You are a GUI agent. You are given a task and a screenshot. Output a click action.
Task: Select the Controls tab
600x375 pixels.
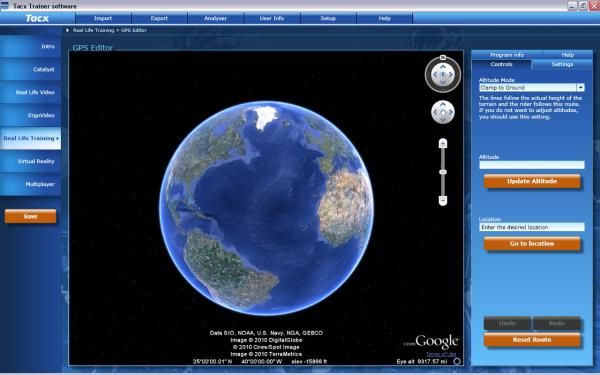pos(501,64)
